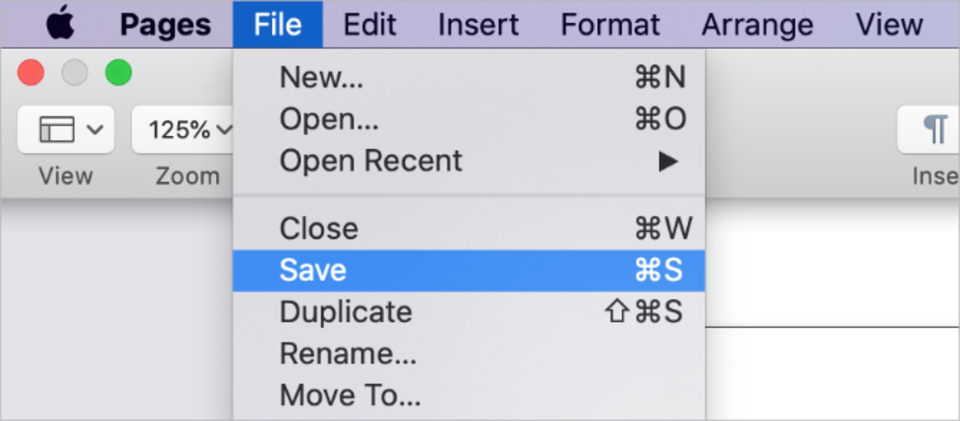The image size is (960, 421).
Task: Click the paragraph mark Insert icon
Action: click(x=935, y=130)
